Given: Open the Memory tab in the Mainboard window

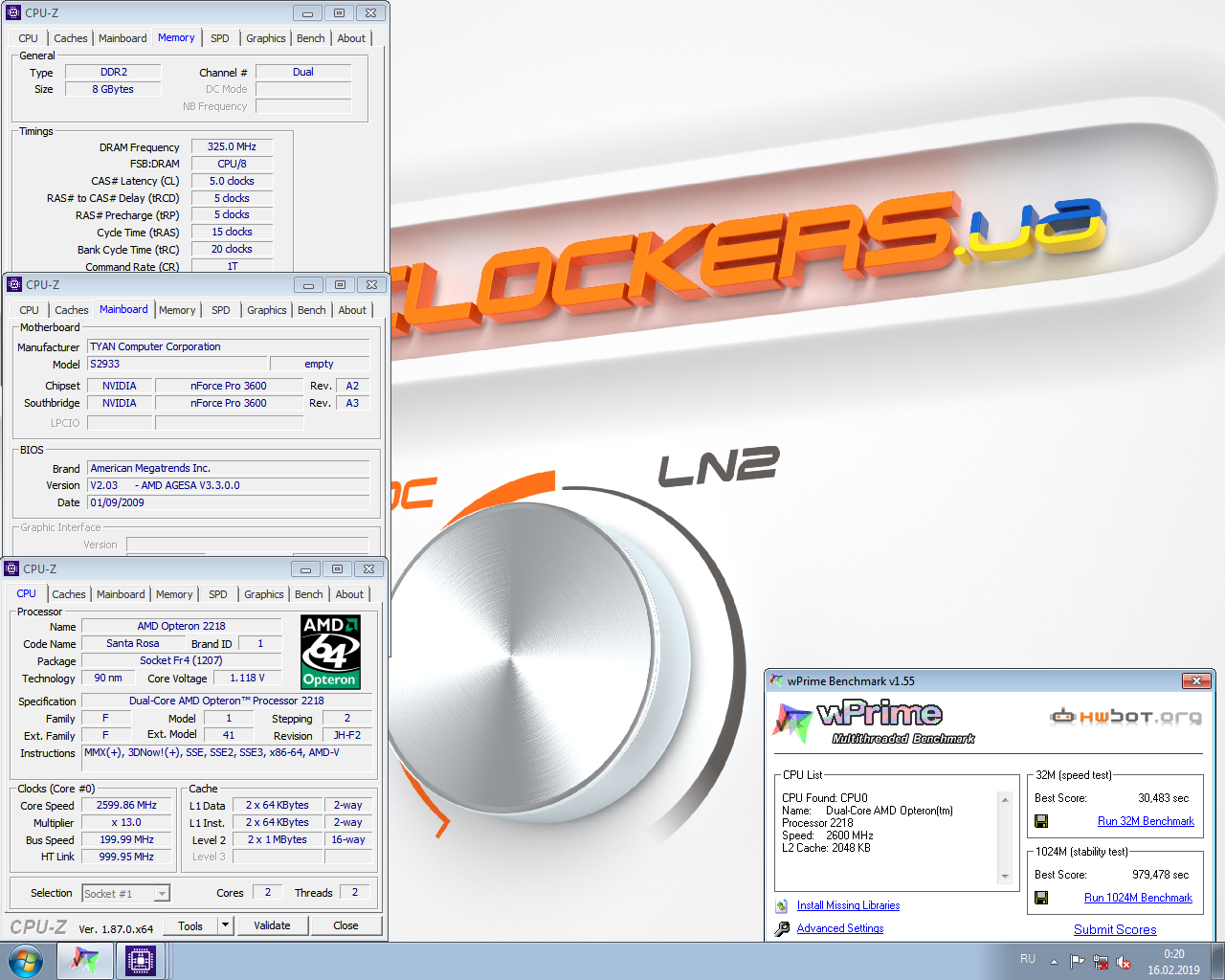Looking at the screenshot, I should pyautogui.click(x=177, y=310).
